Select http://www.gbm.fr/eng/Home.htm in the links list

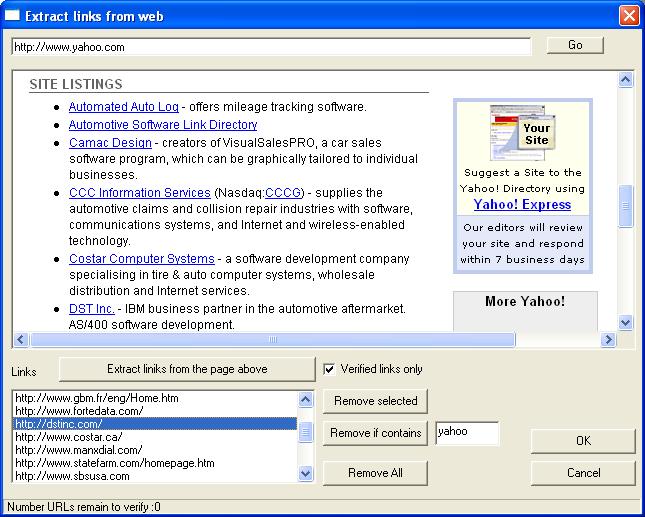pos(155,398)
